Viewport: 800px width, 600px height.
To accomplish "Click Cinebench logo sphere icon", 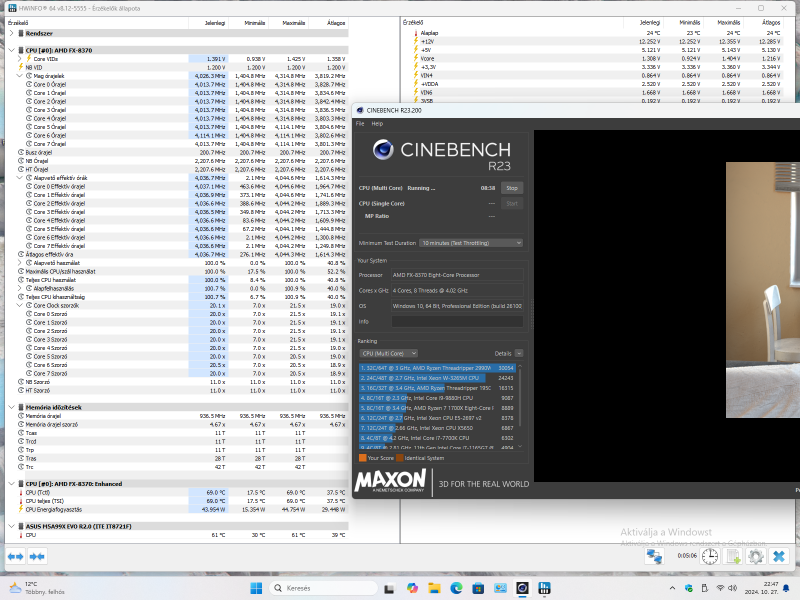I will click(383, 149).
